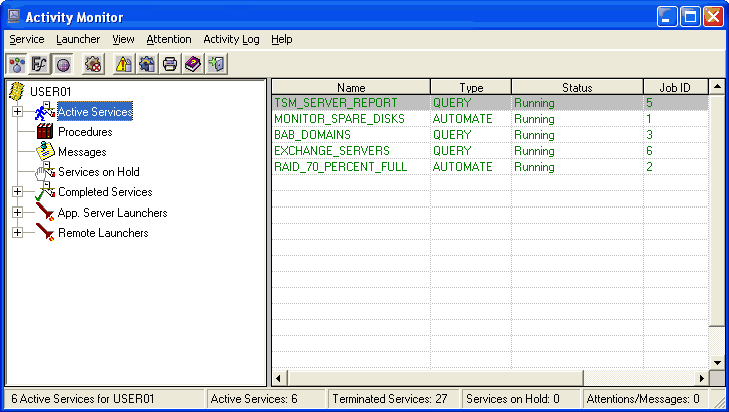Click the exit door toolbar icon
This screenshot has width=729, height=412.
216,65
